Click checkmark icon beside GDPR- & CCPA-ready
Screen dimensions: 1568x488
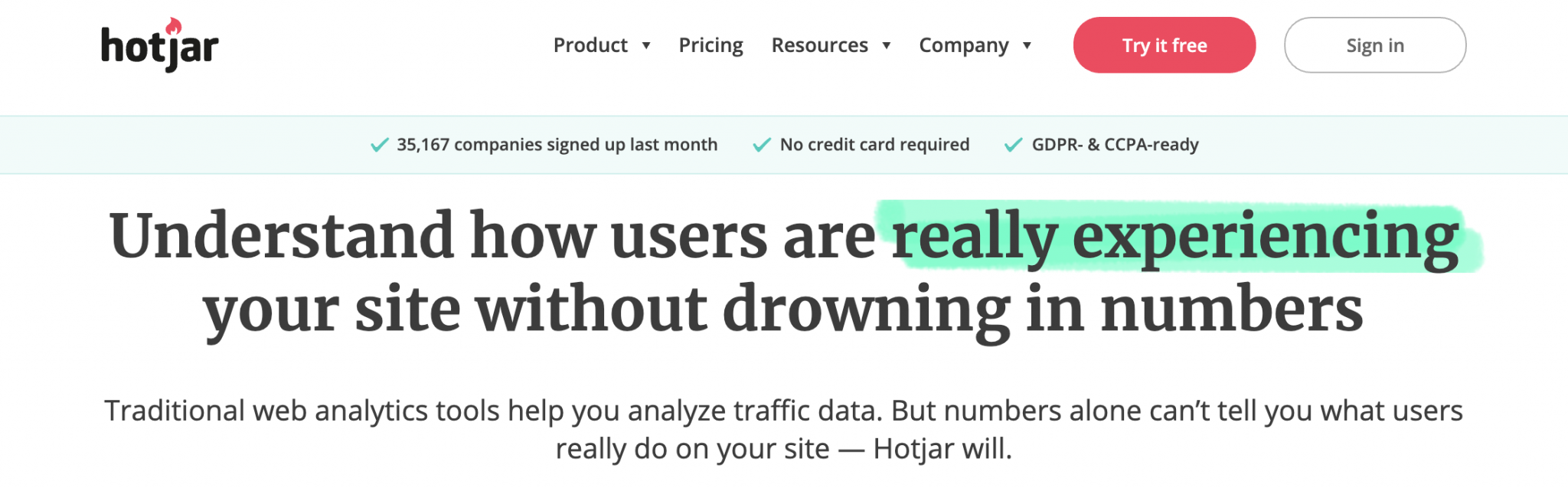click(1013, 145)
